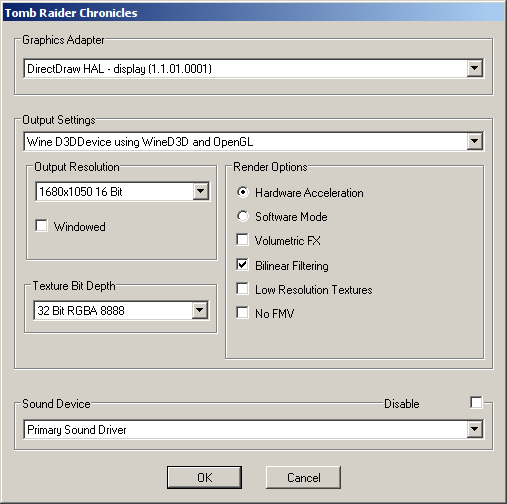The width and height of the screenshot is (507, 504).
Task: Open the Texture Bit Depth dropdown arrow
Action: [x=200, y=310]
